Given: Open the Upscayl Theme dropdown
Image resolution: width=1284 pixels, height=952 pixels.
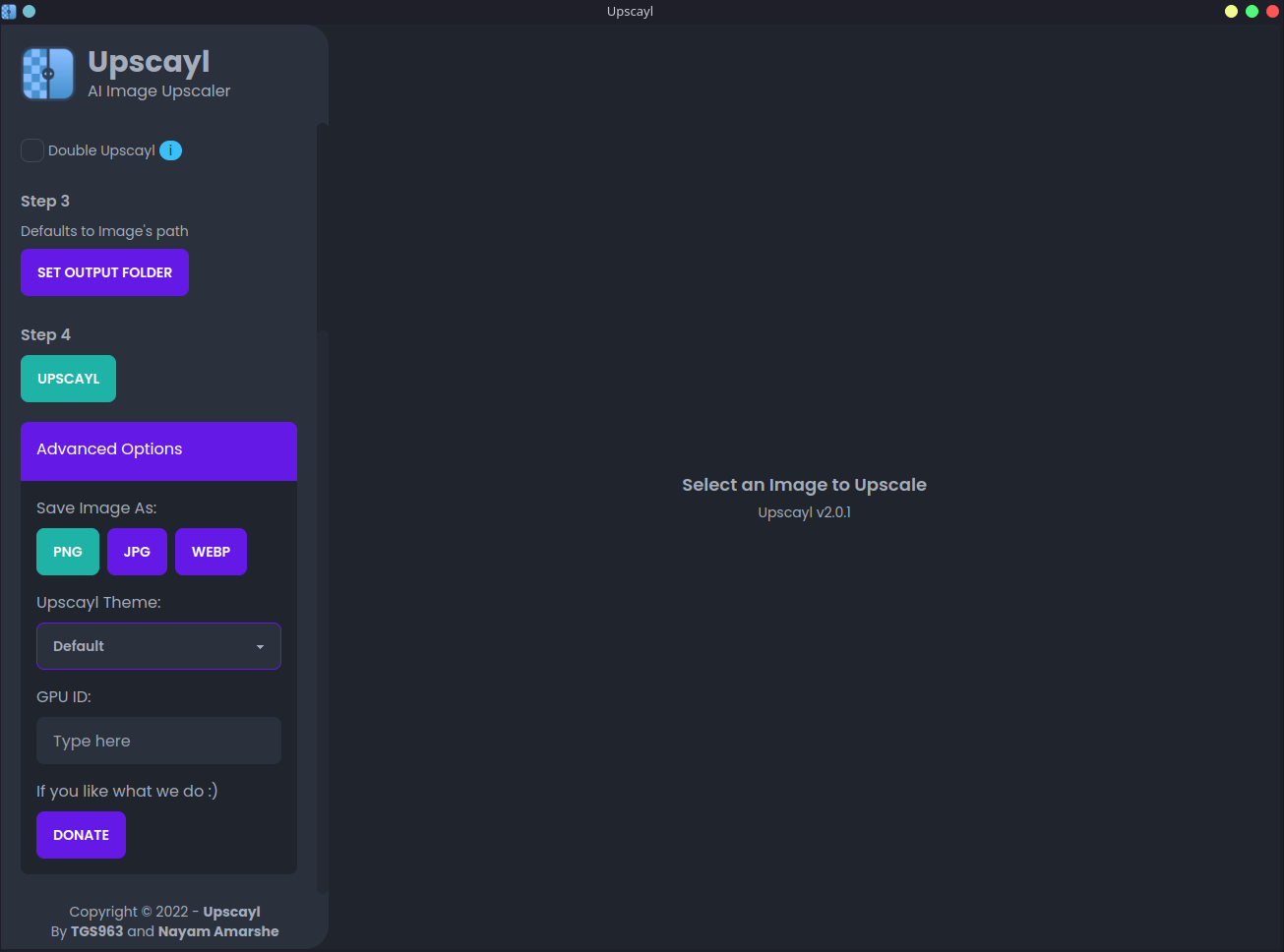Looking at the screenshot, I should coord(158,646).
